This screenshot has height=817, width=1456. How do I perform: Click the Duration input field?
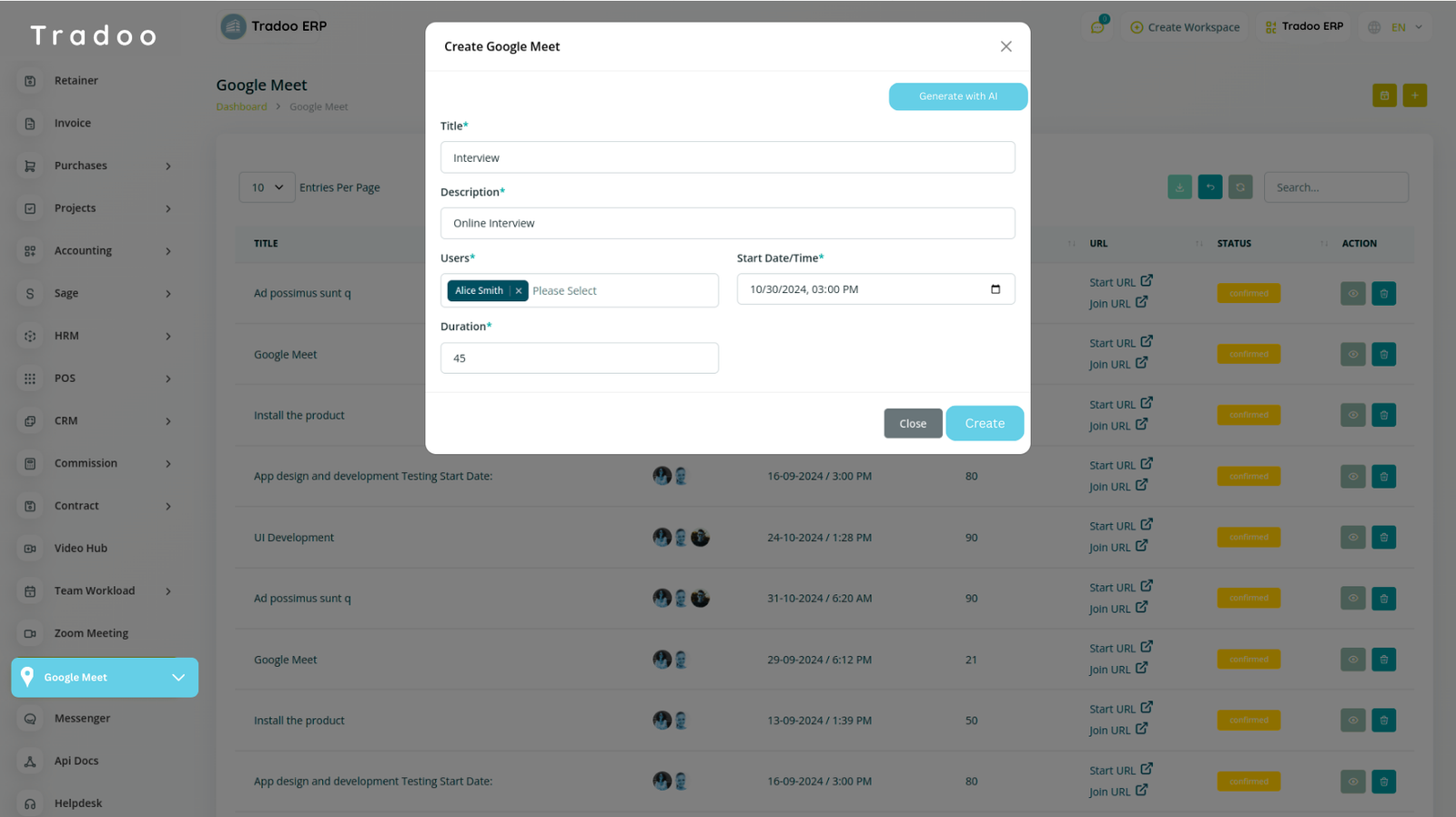pyautogui.click(x=579, y=358)
